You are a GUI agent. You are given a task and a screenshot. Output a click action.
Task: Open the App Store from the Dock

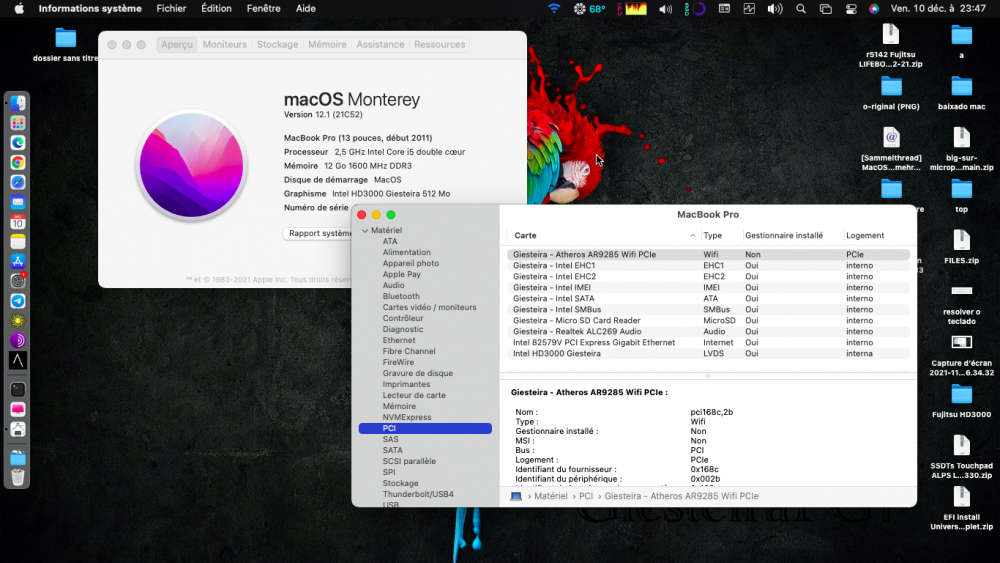18,261
